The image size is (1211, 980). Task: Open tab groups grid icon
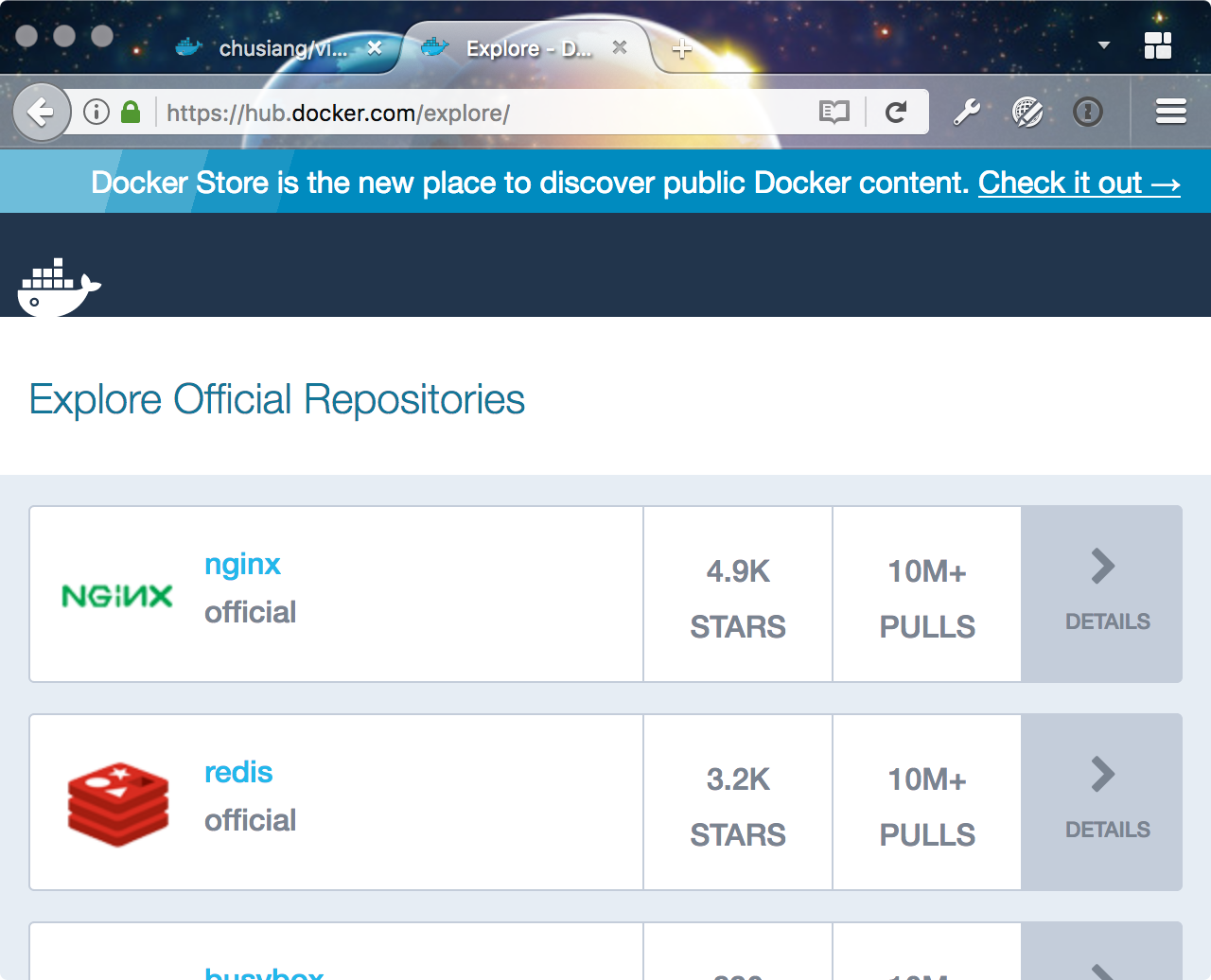[x=1158, y=45]
